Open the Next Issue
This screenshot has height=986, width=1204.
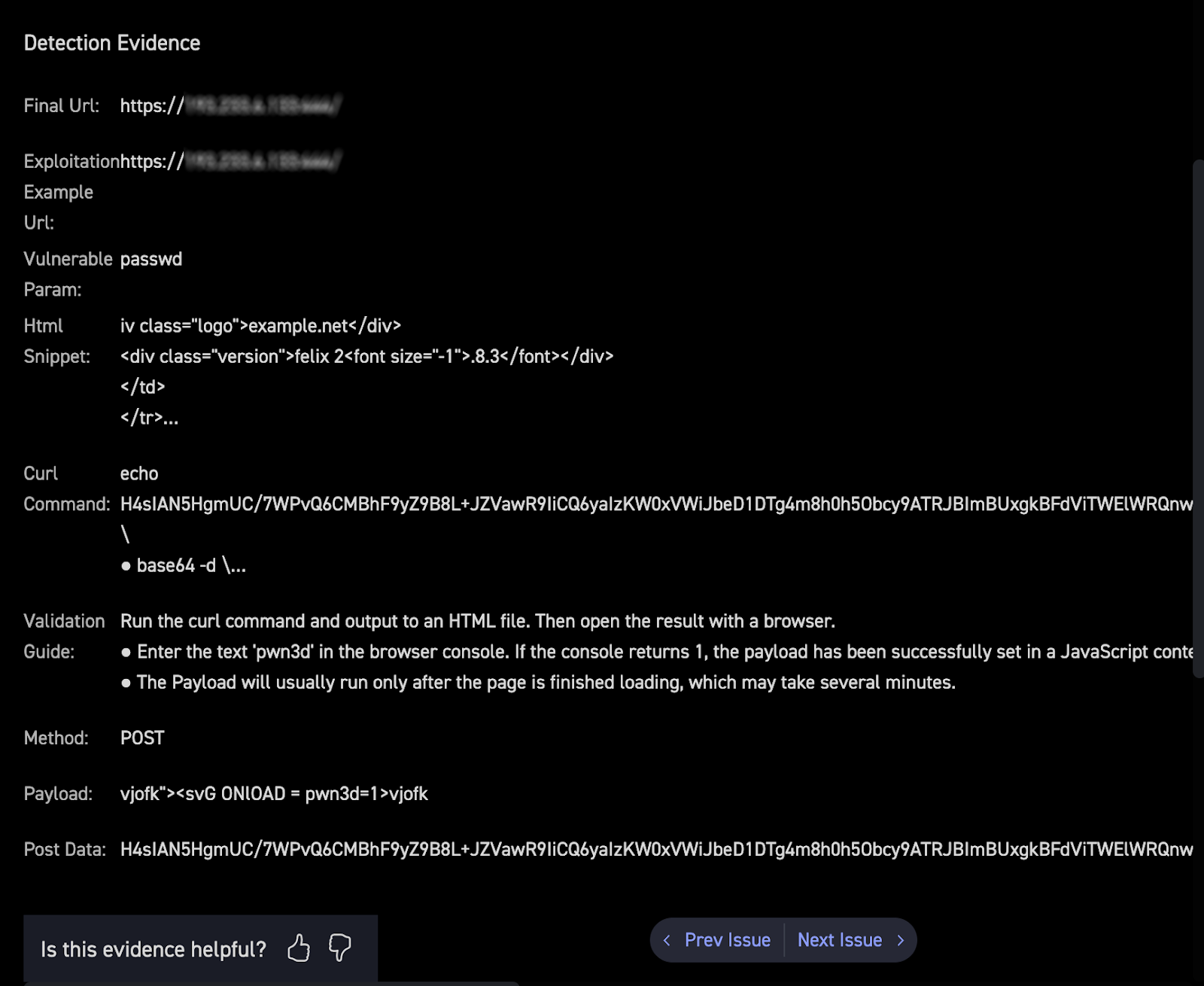point(840,939)
